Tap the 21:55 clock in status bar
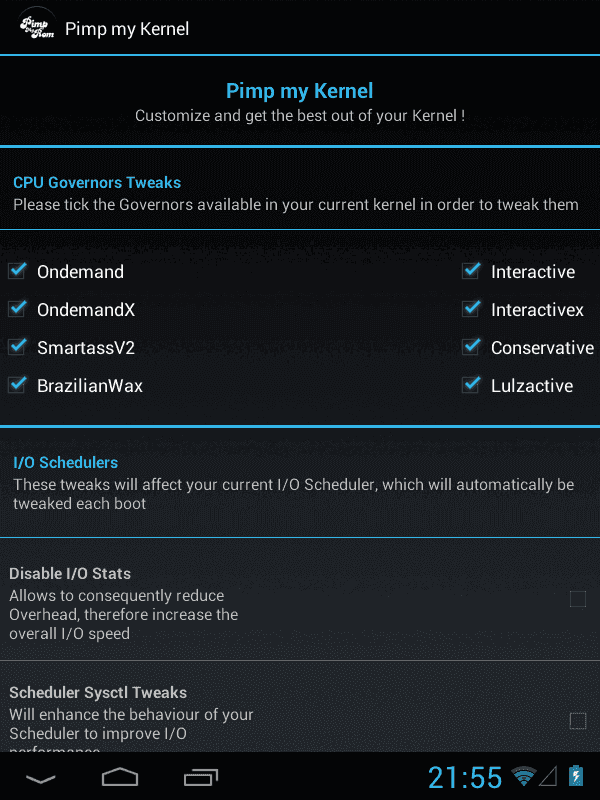The width and height of the screenshot is (600, 800). click(465, 778)
